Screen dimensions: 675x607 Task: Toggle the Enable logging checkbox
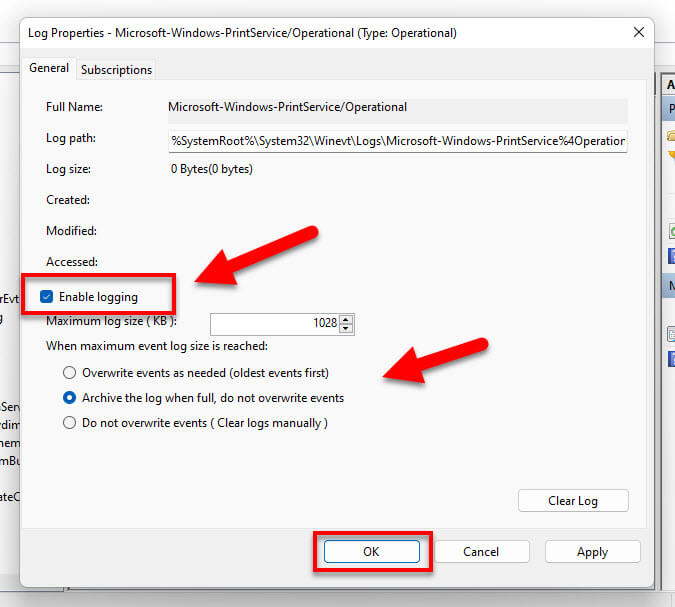46,297
